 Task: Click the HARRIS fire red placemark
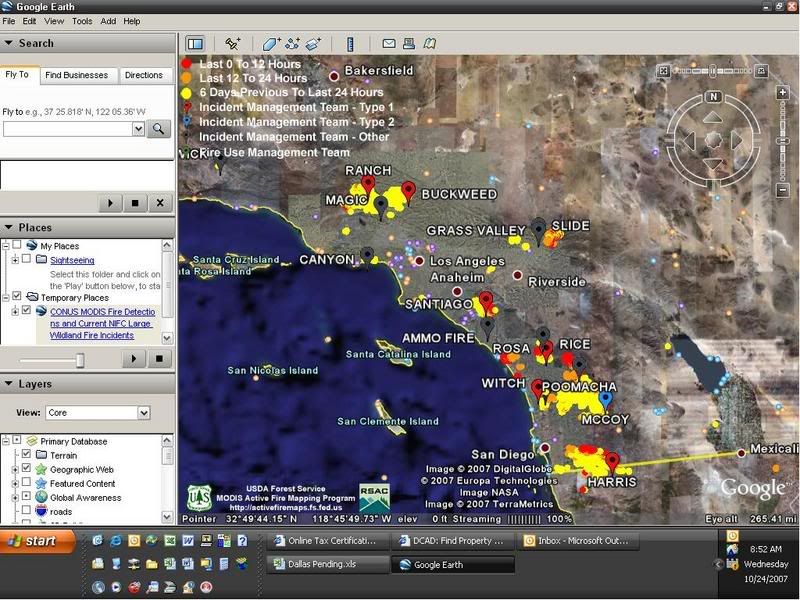click(612, 462)
